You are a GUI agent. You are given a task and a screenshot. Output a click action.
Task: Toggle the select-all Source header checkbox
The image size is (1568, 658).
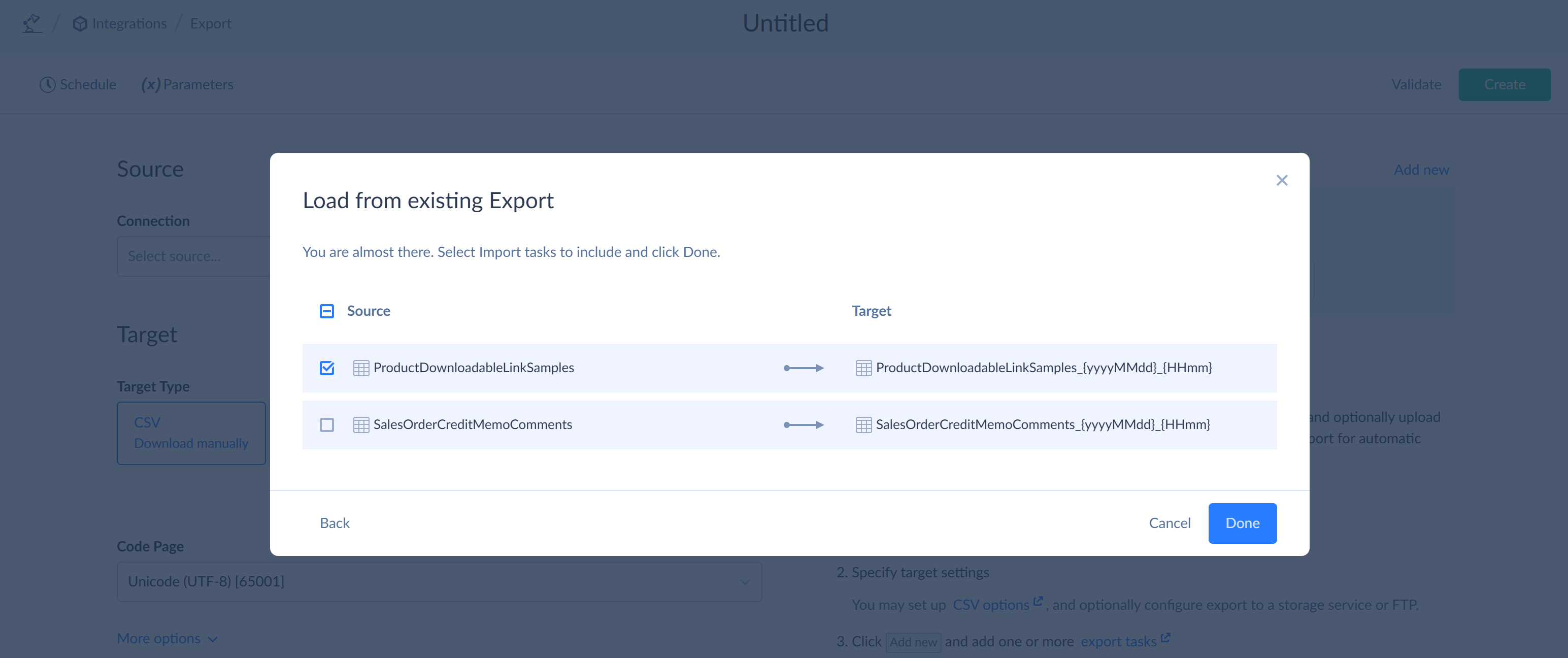(327, 311)
